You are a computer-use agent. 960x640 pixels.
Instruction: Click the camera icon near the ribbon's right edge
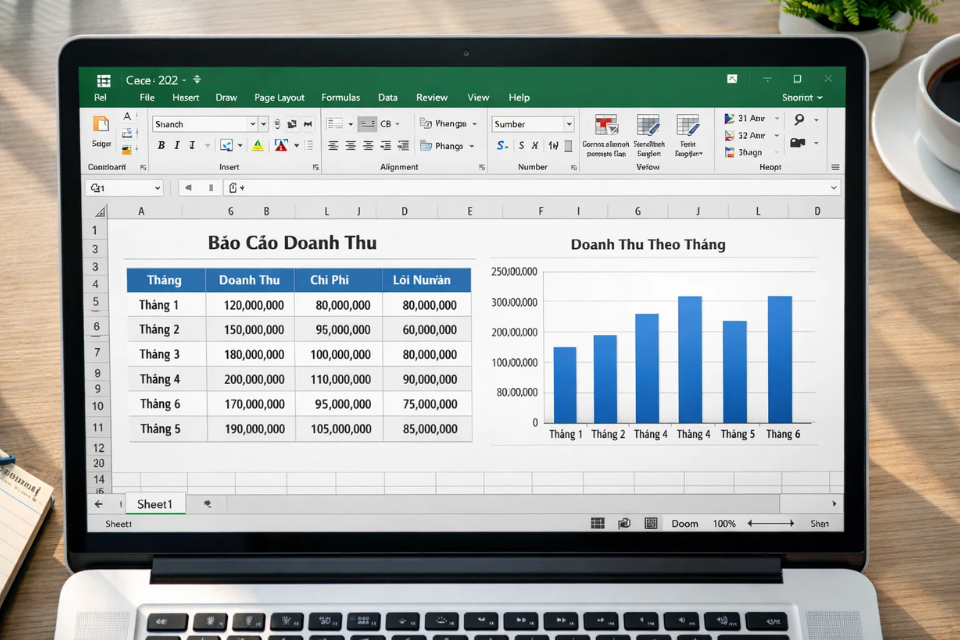click(797, 141)
